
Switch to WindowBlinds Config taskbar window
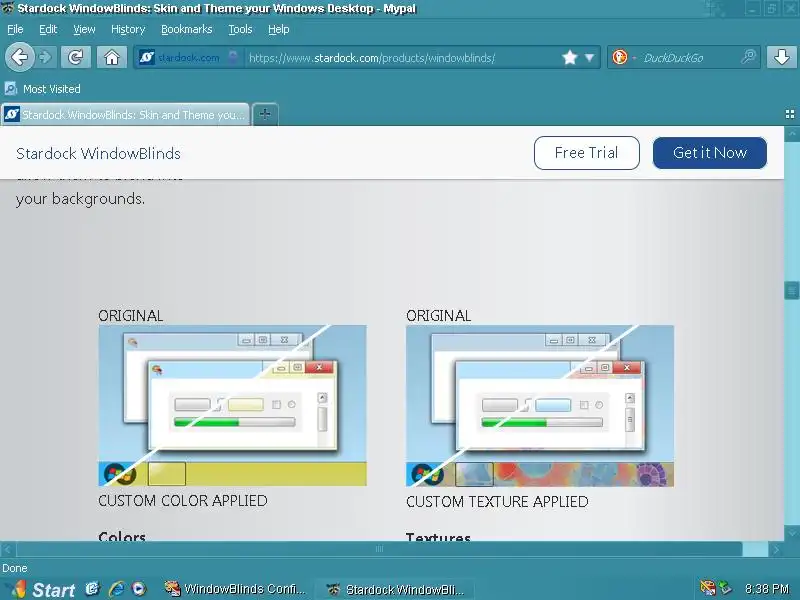pos(235,589)
